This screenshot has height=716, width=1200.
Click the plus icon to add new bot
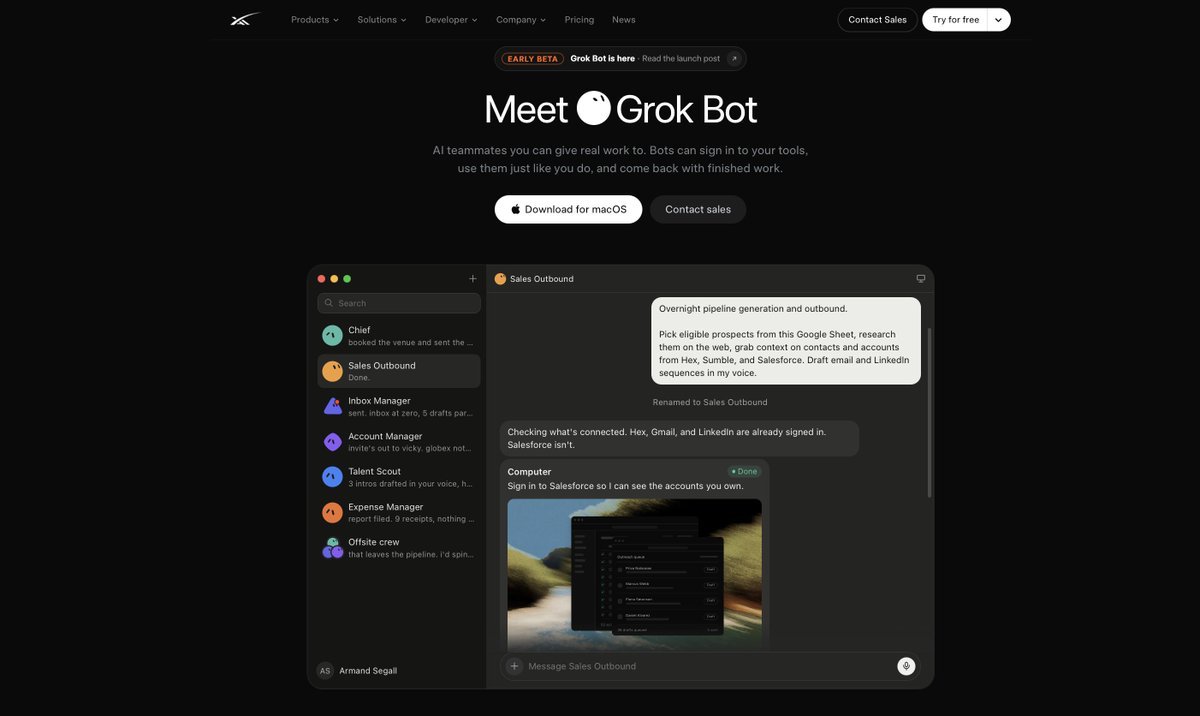pyautogui.click(x=473, y=279)
